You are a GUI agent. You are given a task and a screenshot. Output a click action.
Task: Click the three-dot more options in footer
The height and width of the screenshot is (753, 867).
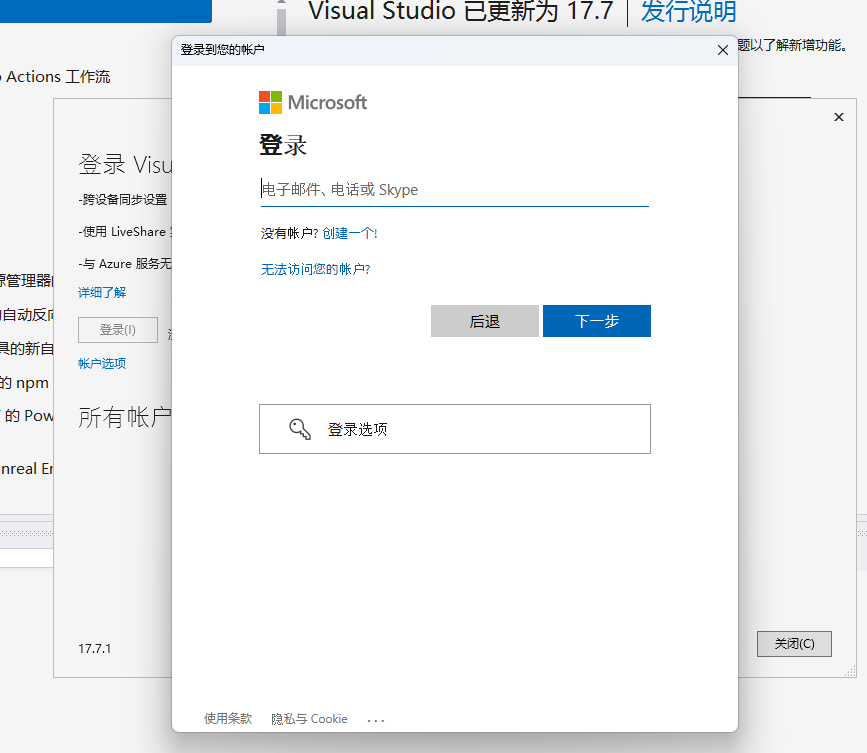375,720
